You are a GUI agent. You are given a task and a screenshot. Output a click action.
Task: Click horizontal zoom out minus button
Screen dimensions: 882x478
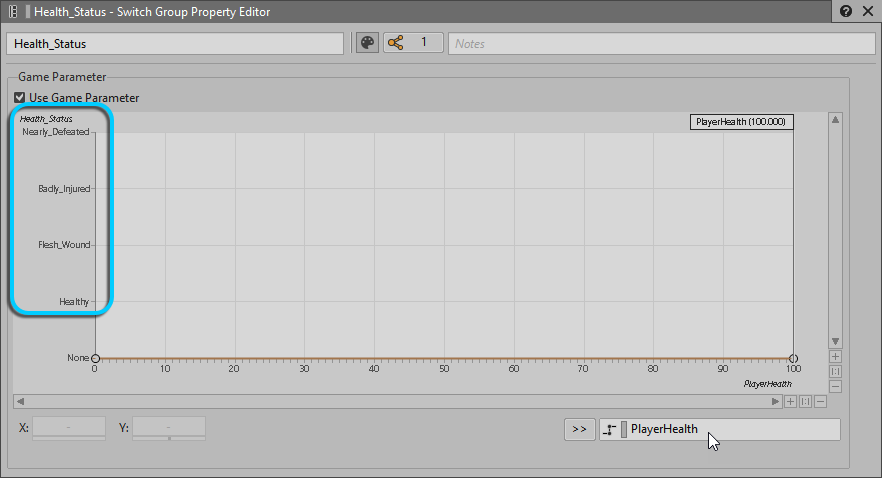point(820,402)
